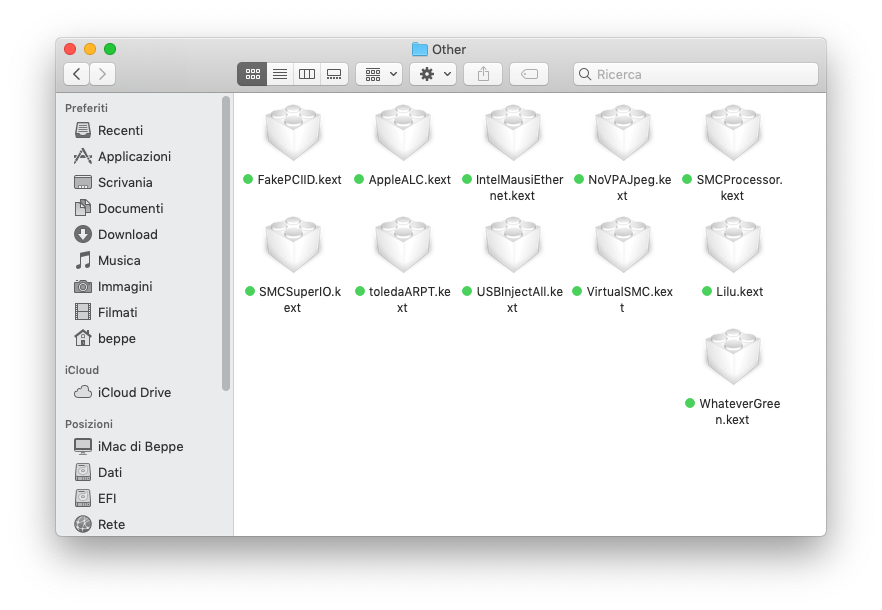Open the group-by arrangement dropdown
882x610 pixels.
[379, 74]
